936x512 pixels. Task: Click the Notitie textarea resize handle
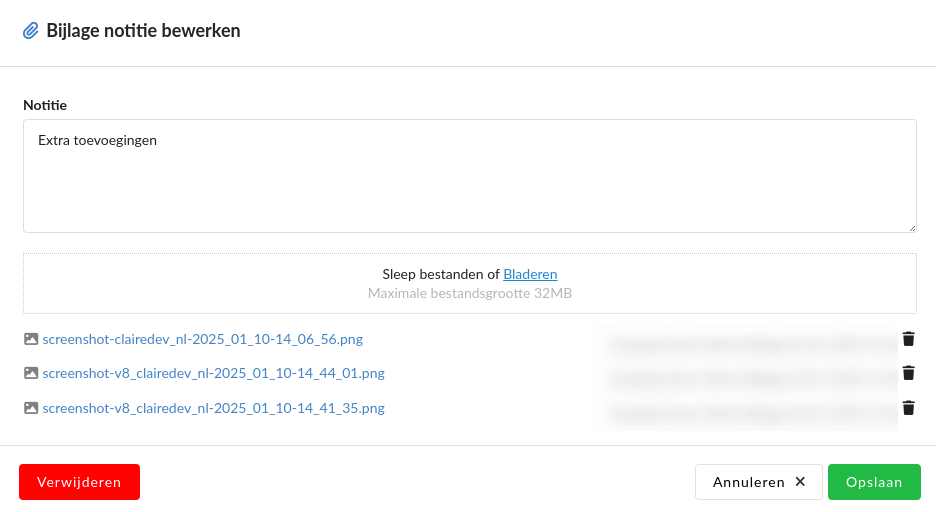click(911, 227)
